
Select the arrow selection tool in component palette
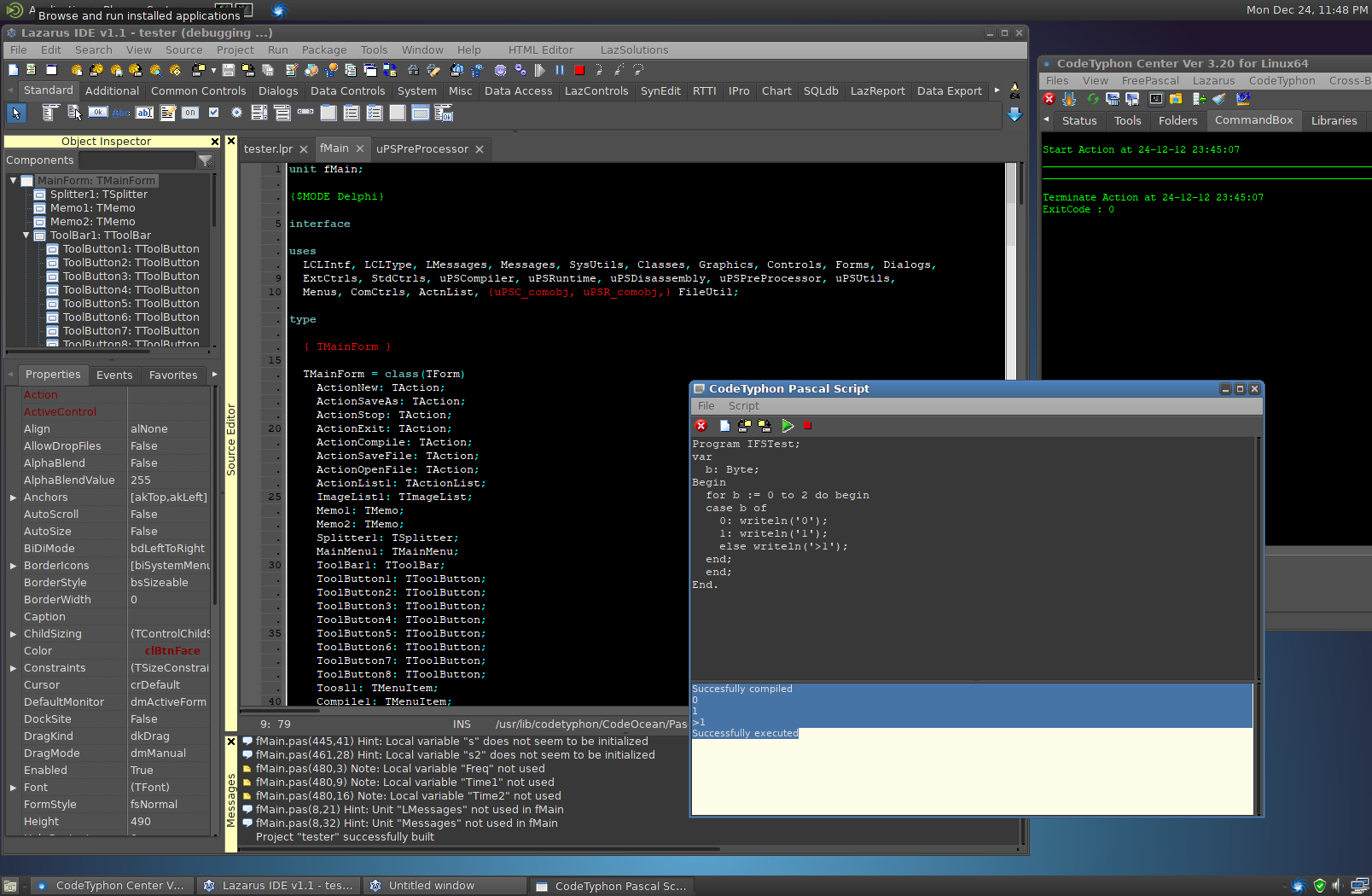16,113
